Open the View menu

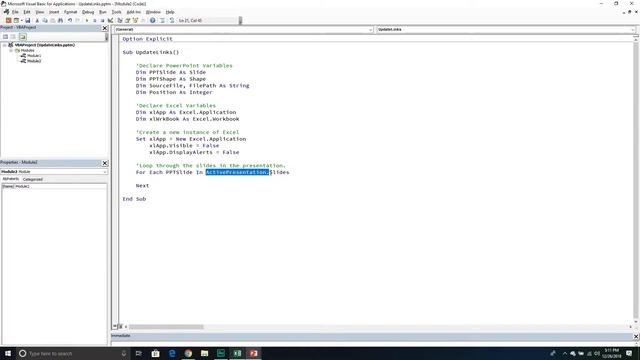(x=40, y=12)
